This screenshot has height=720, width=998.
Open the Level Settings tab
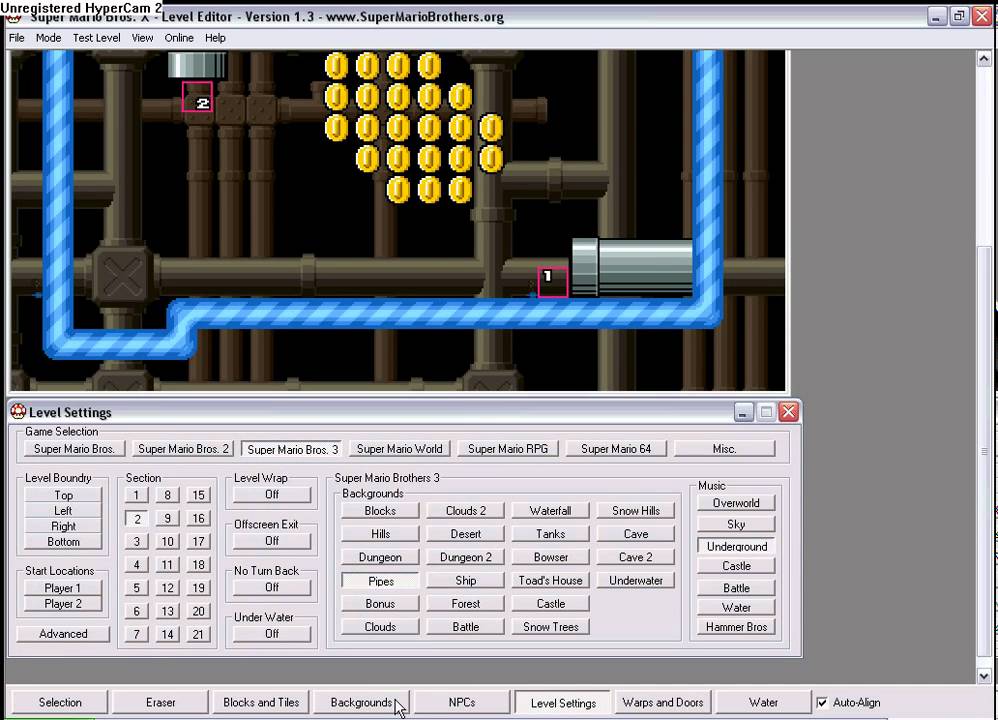pos(563,703)
